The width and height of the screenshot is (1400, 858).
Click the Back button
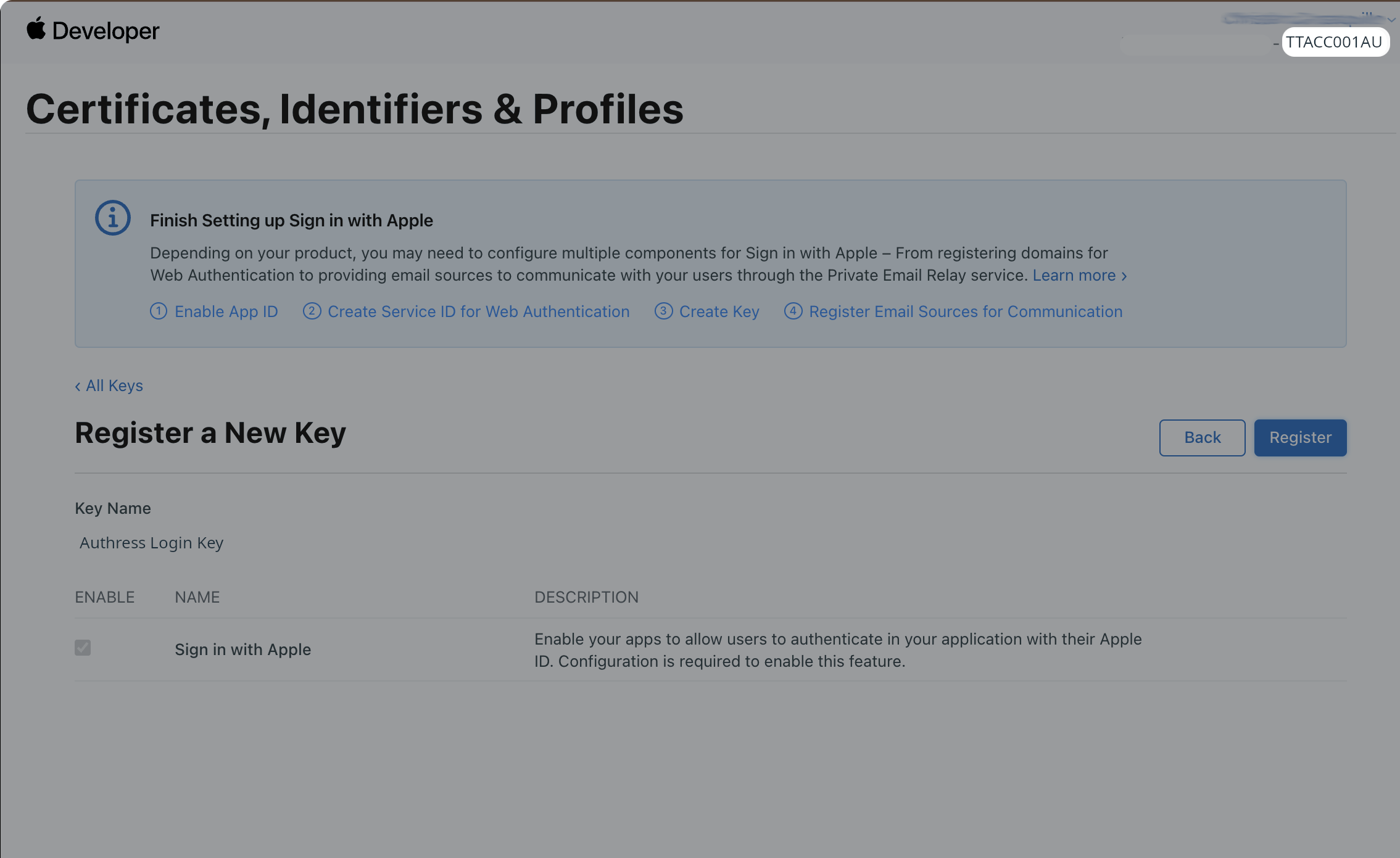[x=1201, y=437]
